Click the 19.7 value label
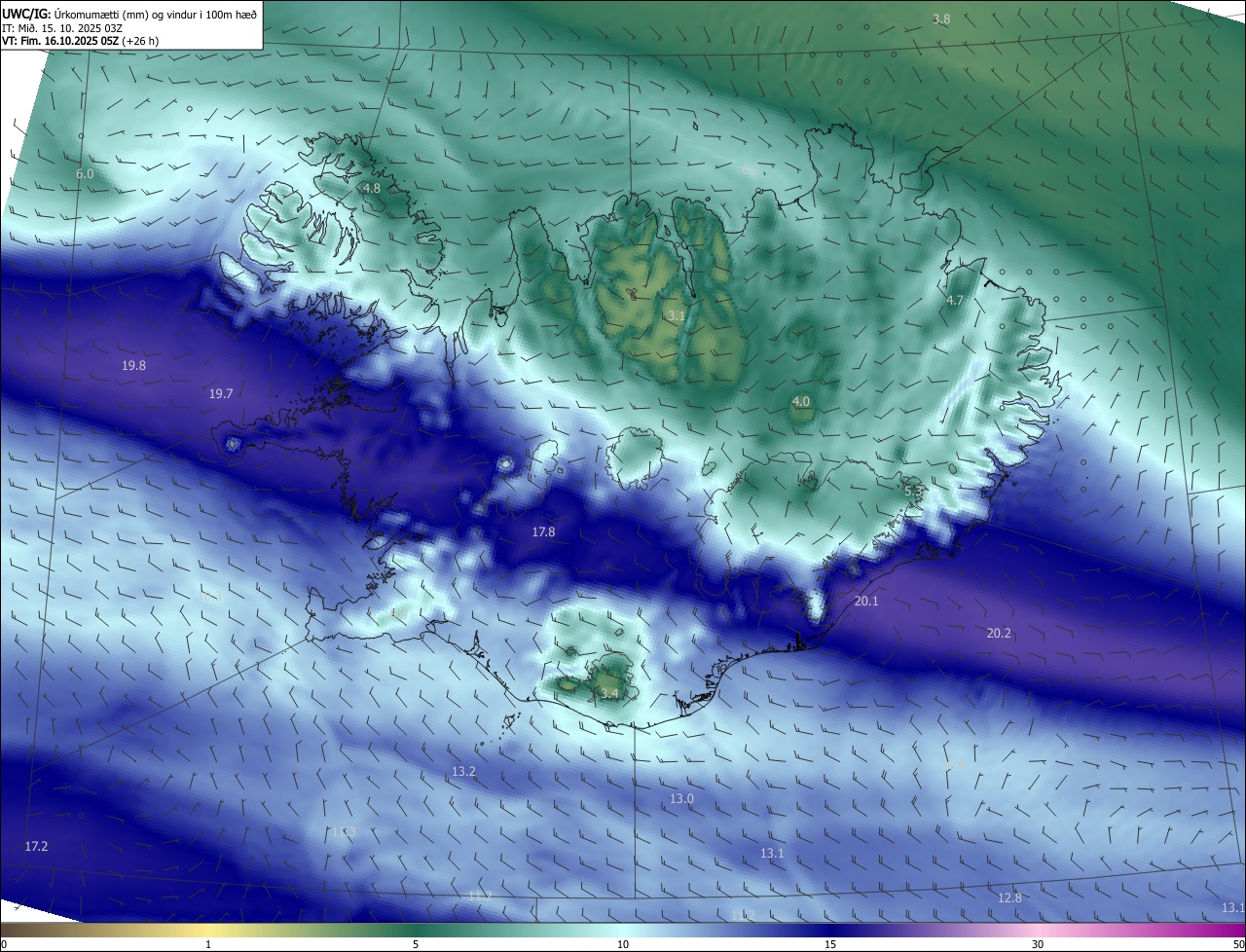This screenshot has height=952, width=1246. (x=221, y=394)
